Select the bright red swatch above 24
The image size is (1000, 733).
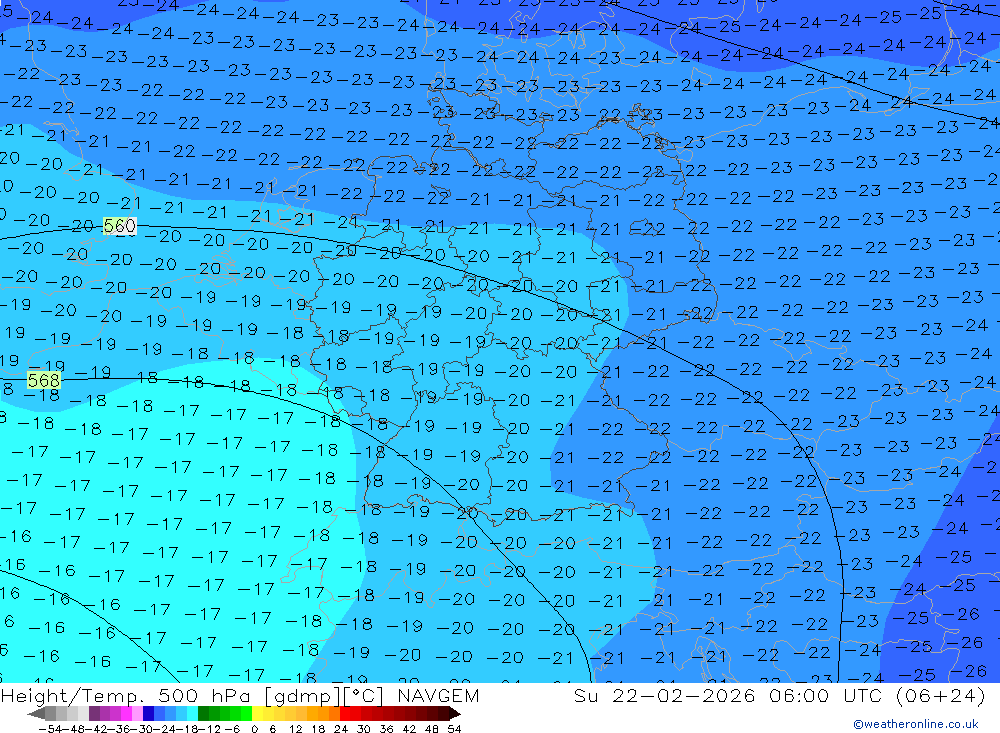coord(345,713)
